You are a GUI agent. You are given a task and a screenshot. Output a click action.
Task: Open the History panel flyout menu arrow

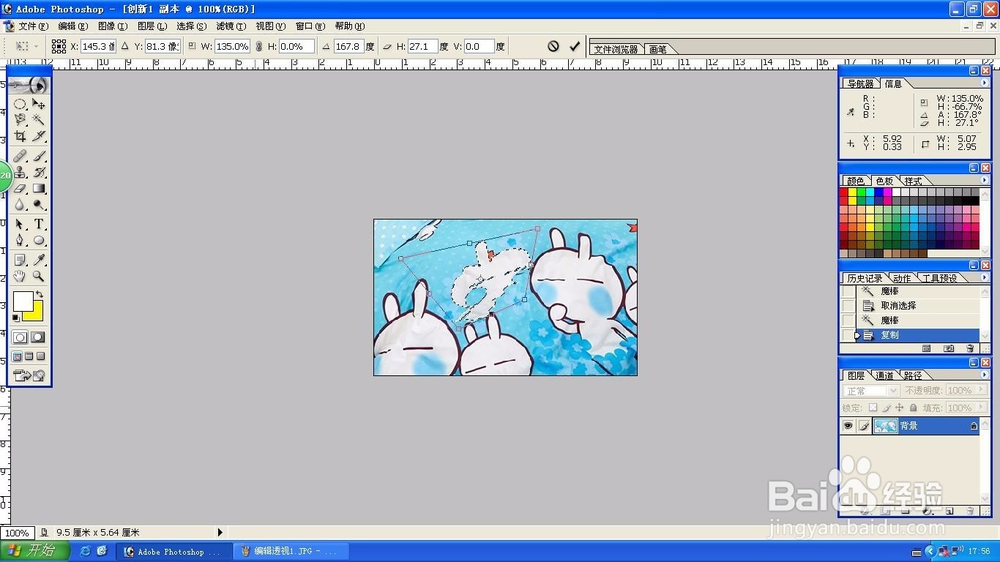click(984, 277)
